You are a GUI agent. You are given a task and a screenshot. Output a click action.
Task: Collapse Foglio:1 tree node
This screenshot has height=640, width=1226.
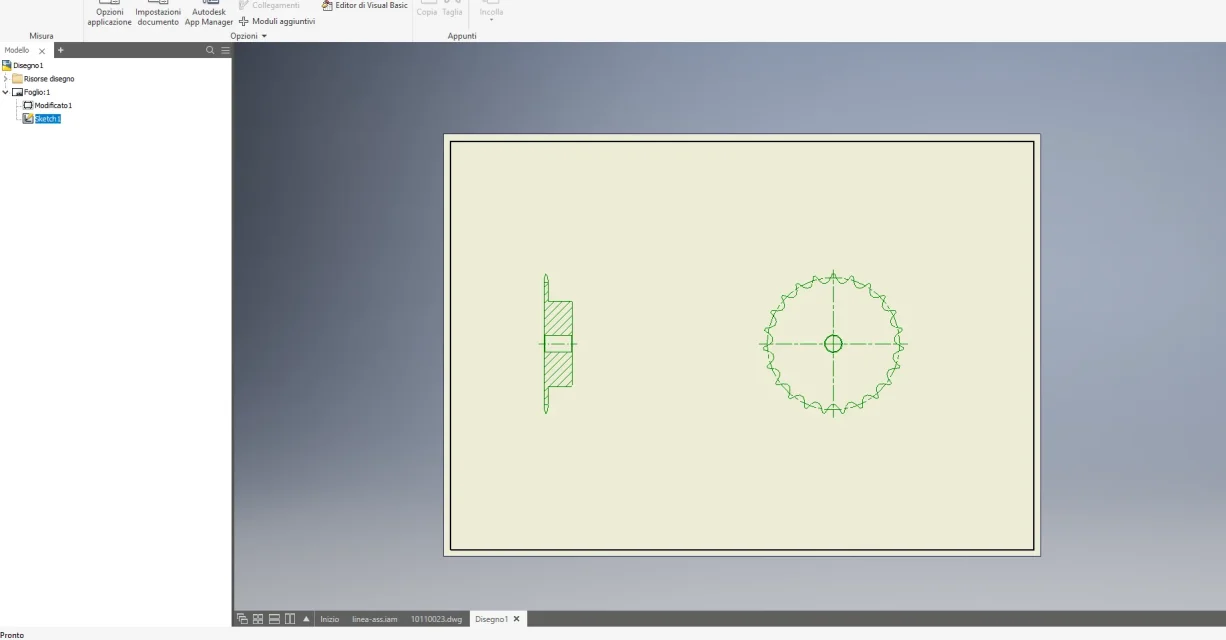(x=6, y=92)
